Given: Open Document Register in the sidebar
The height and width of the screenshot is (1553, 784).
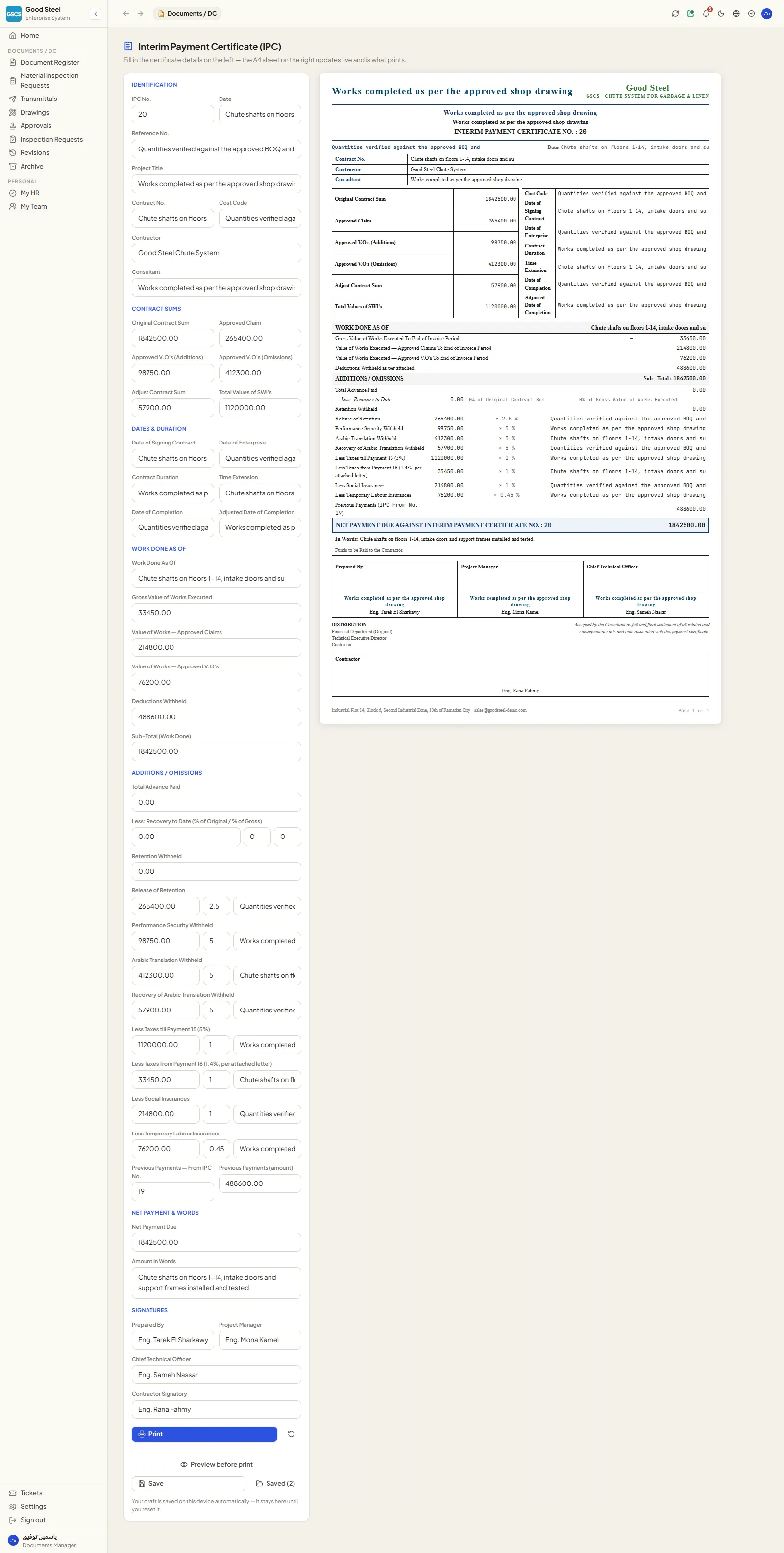Looking at the screenshot, I should click(x=53, y=62).
